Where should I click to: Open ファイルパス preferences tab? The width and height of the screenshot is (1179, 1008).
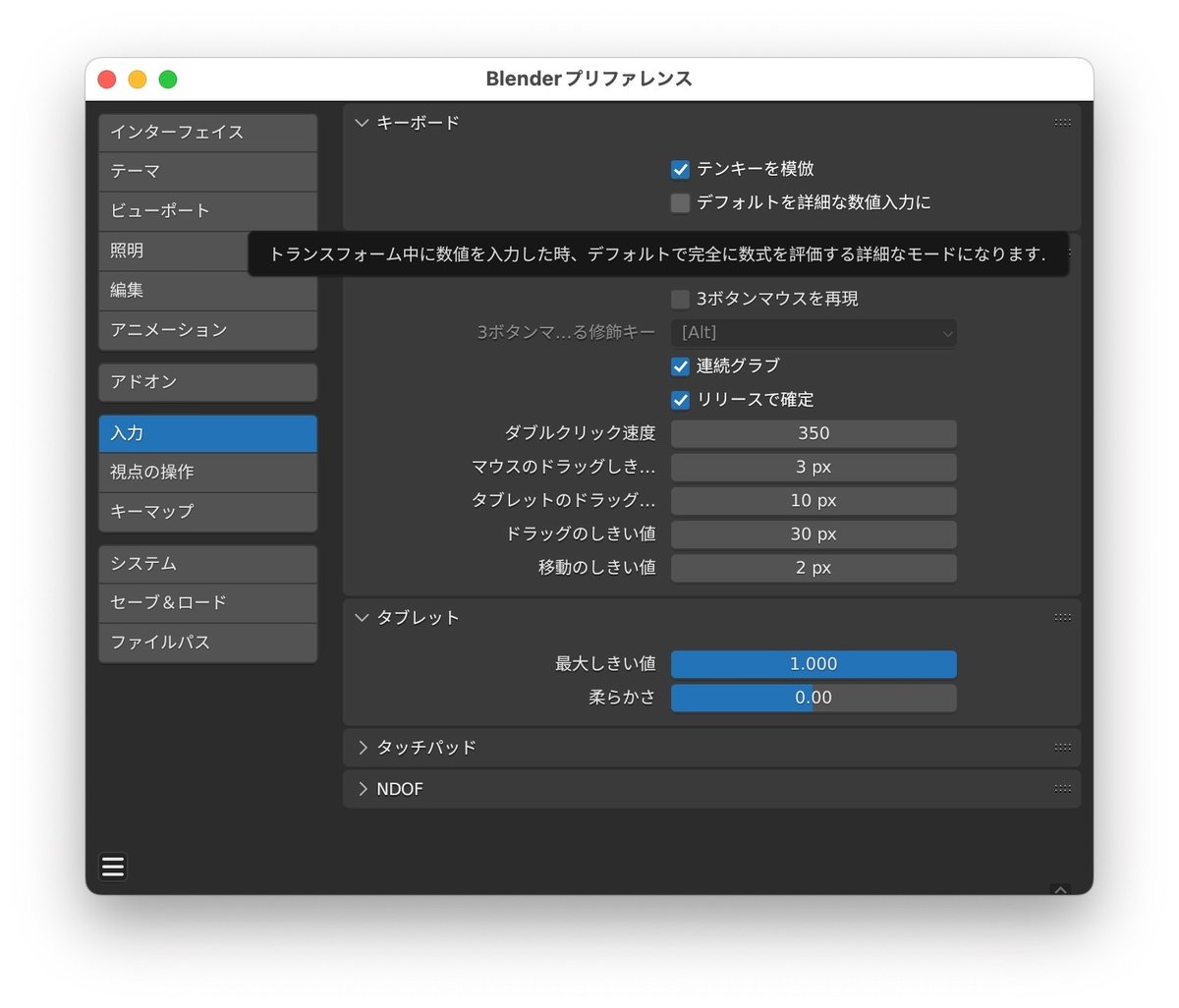pyautogui.click(x=208, y=643)
